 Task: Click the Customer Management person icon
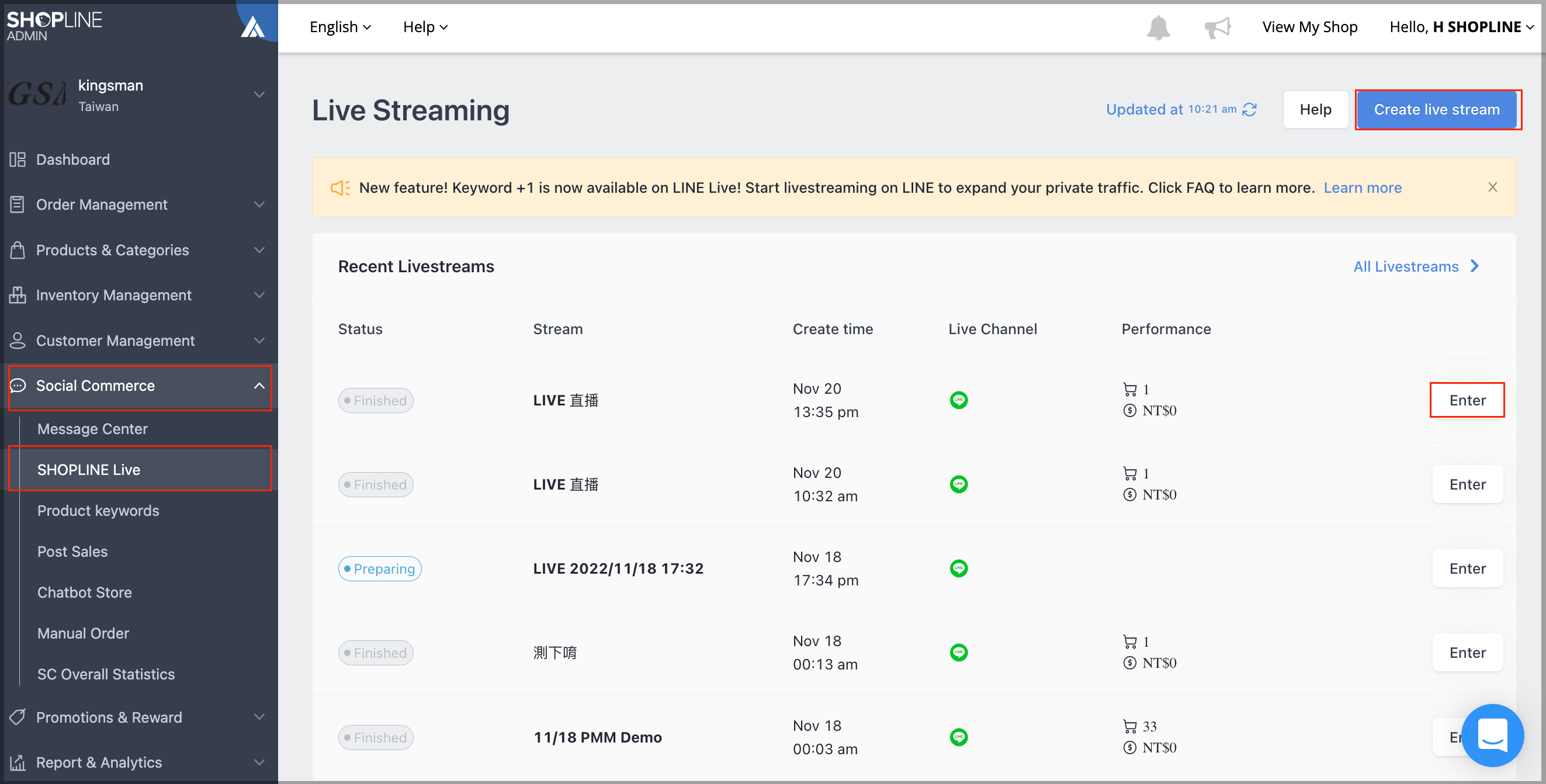point(18,341)
